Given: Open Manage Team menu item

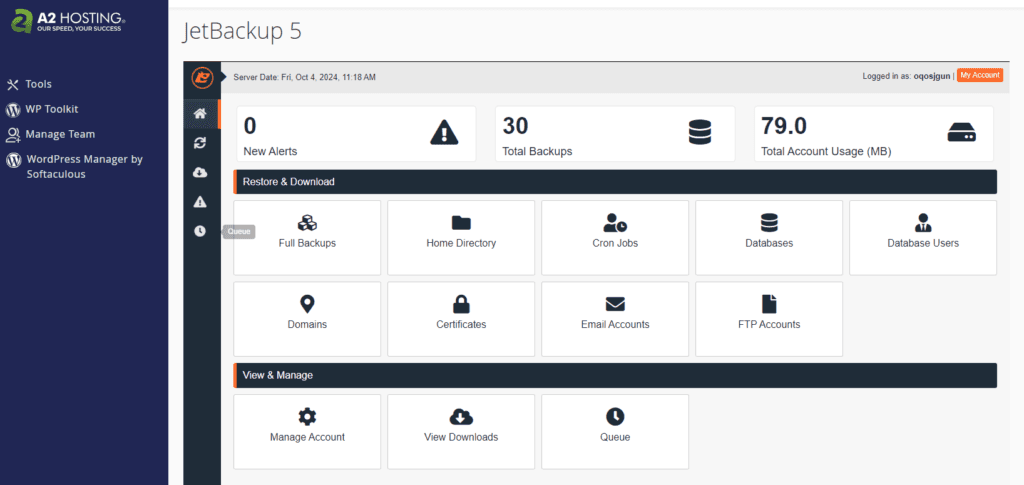Looking at the screenshot, I should point(60,134).
